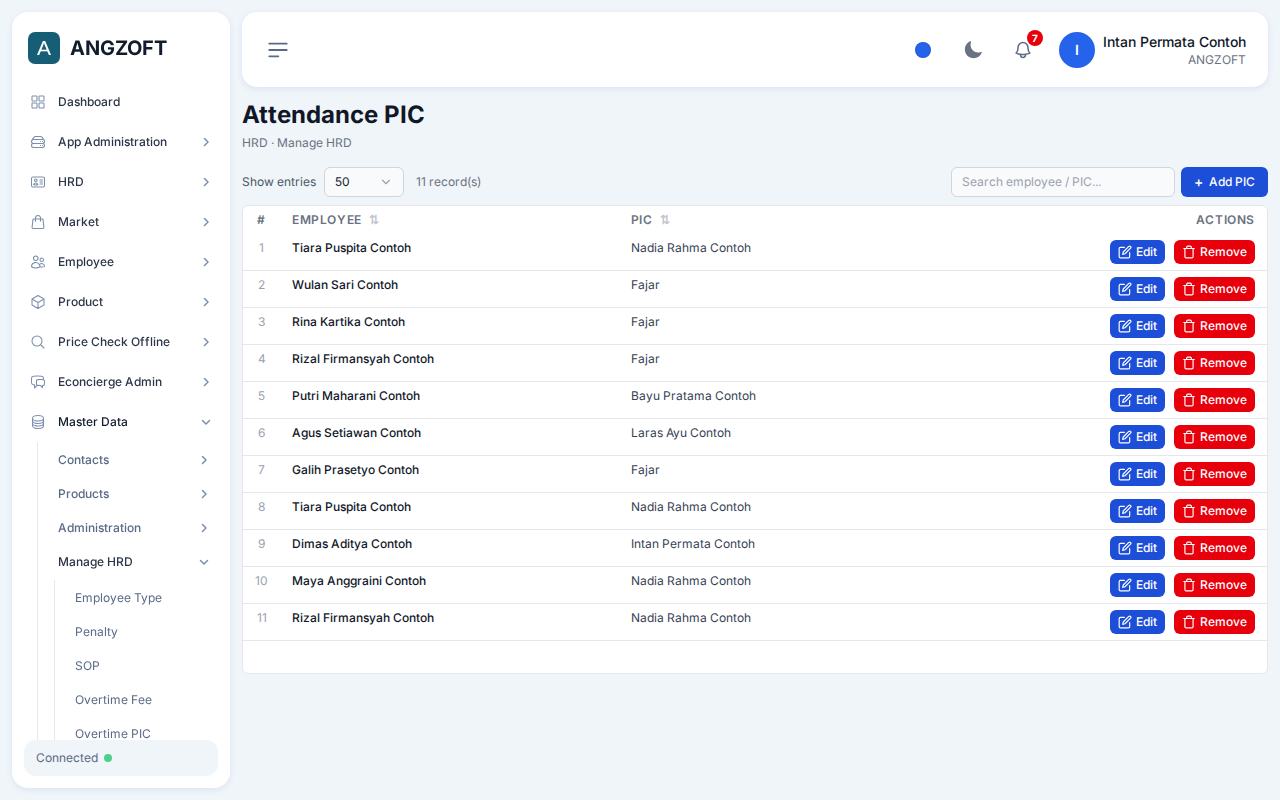This screenshot has height=800, width=1280.
Task: Open the Show entries dropdown
Action: tap(364, 182)
